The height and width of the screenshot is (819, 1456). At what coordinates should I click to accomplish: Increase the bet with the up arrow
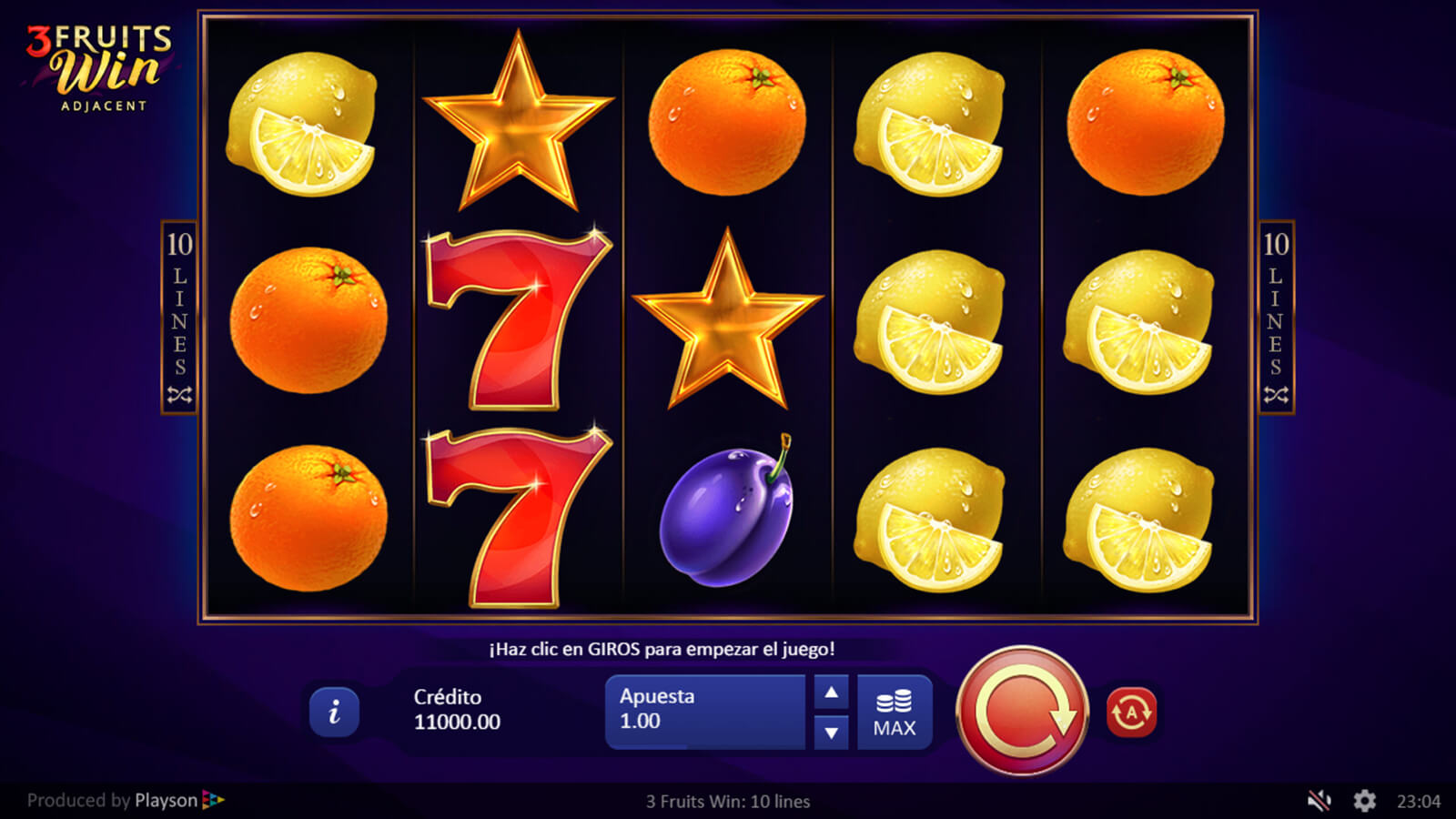831,693
